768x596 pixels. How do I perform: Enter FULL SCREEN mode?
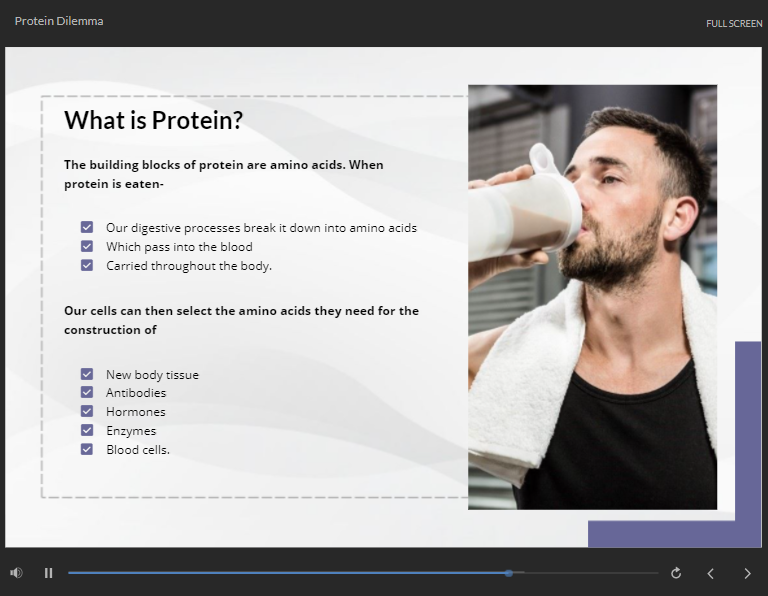point(734,24)
